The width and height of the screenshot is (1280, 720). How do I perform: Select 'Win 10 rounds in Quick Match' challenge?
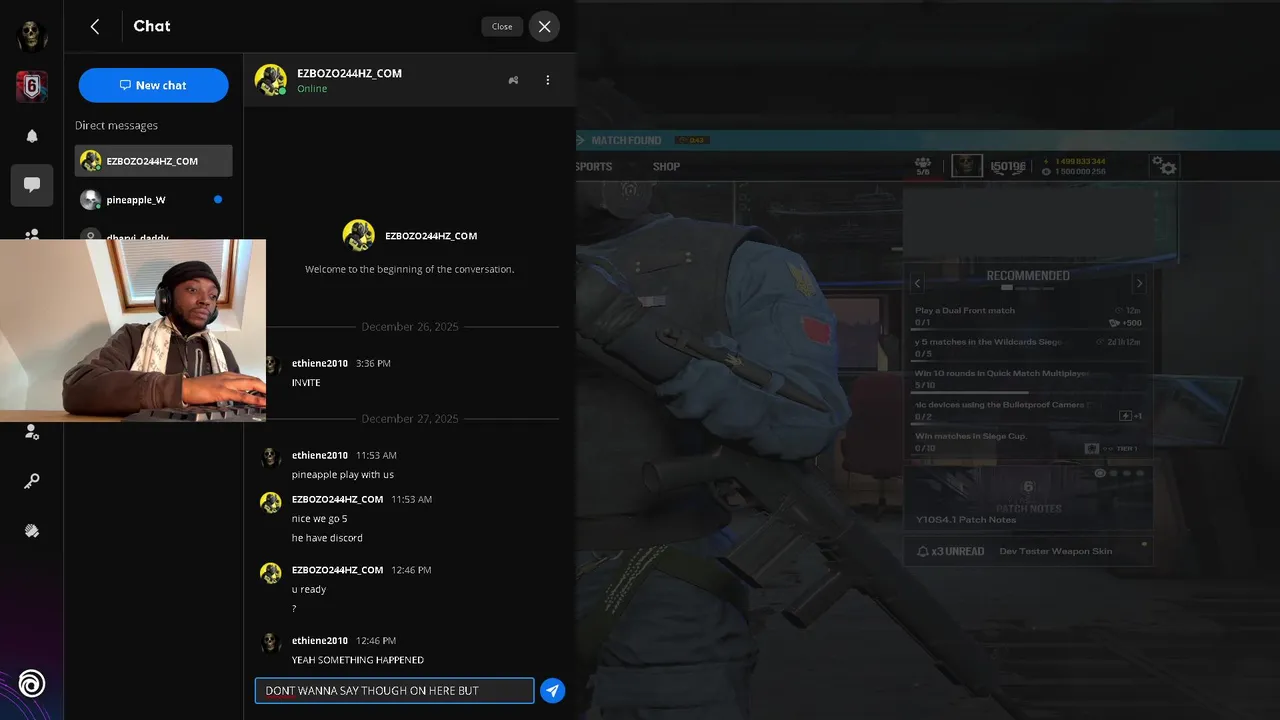tap(1028, 379)
